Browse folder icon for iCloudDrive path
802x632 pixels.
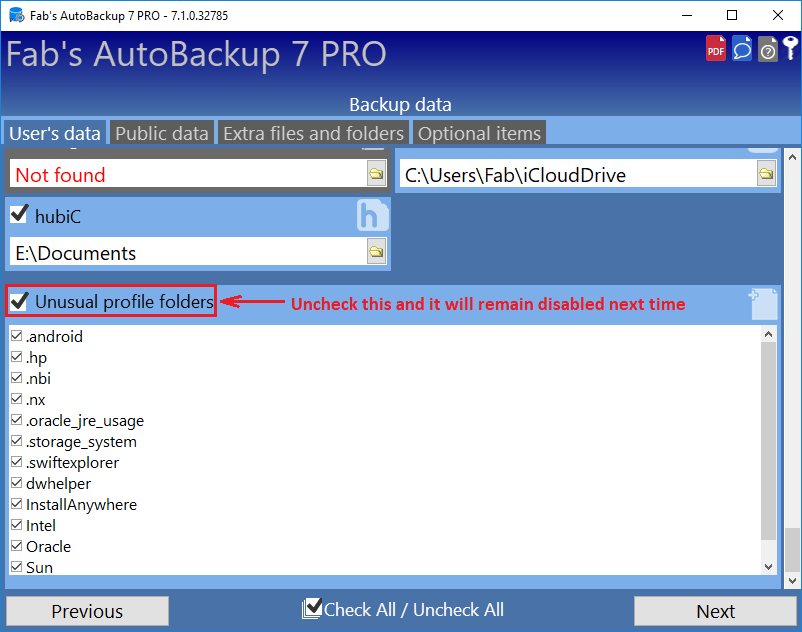point(766,173)
